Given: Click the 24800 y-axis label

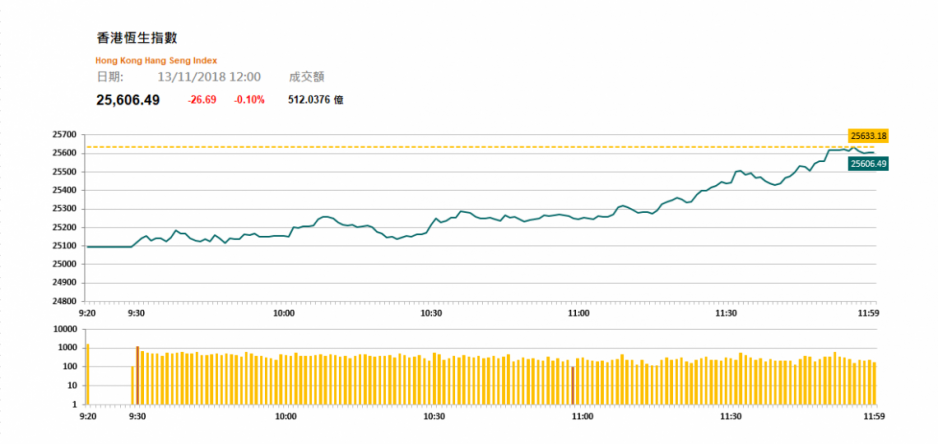Looking at the screenshot, I should tap(66, 301).
